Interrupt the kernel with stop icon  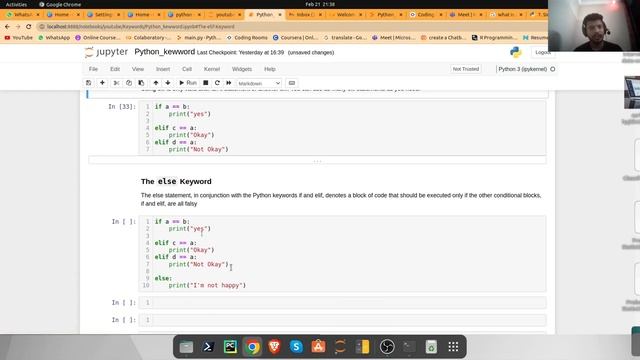(x=206, y=83)
